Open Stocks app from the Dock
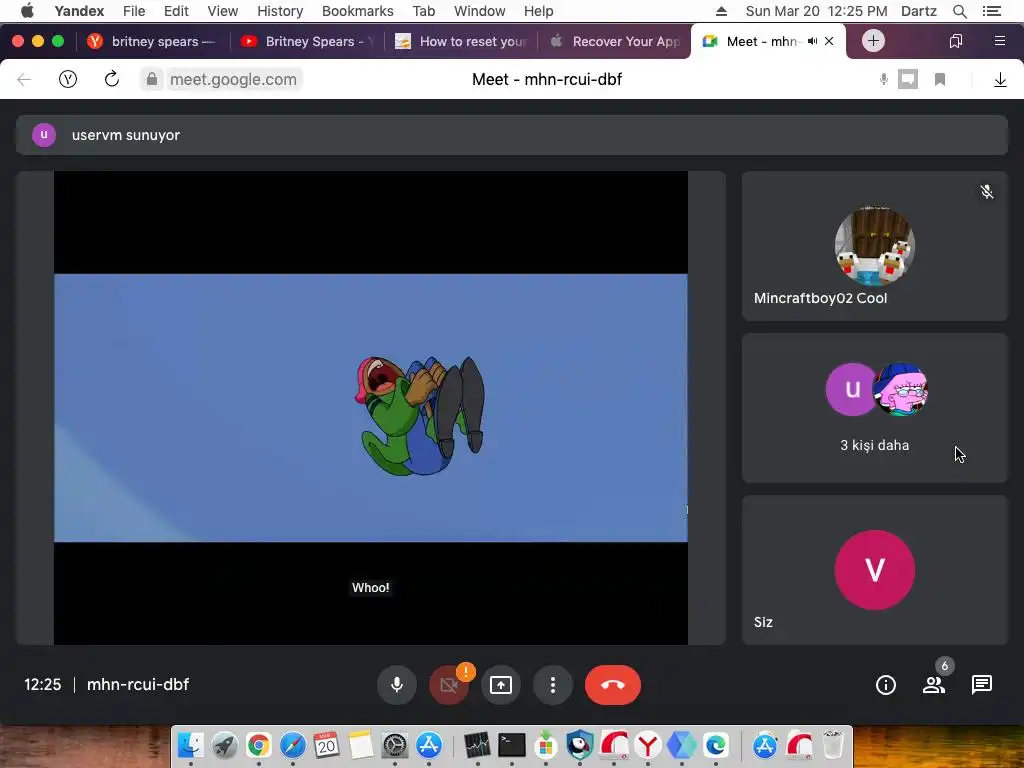The width and height of the screenshot is (1024, 768). (x=477, y=744)
